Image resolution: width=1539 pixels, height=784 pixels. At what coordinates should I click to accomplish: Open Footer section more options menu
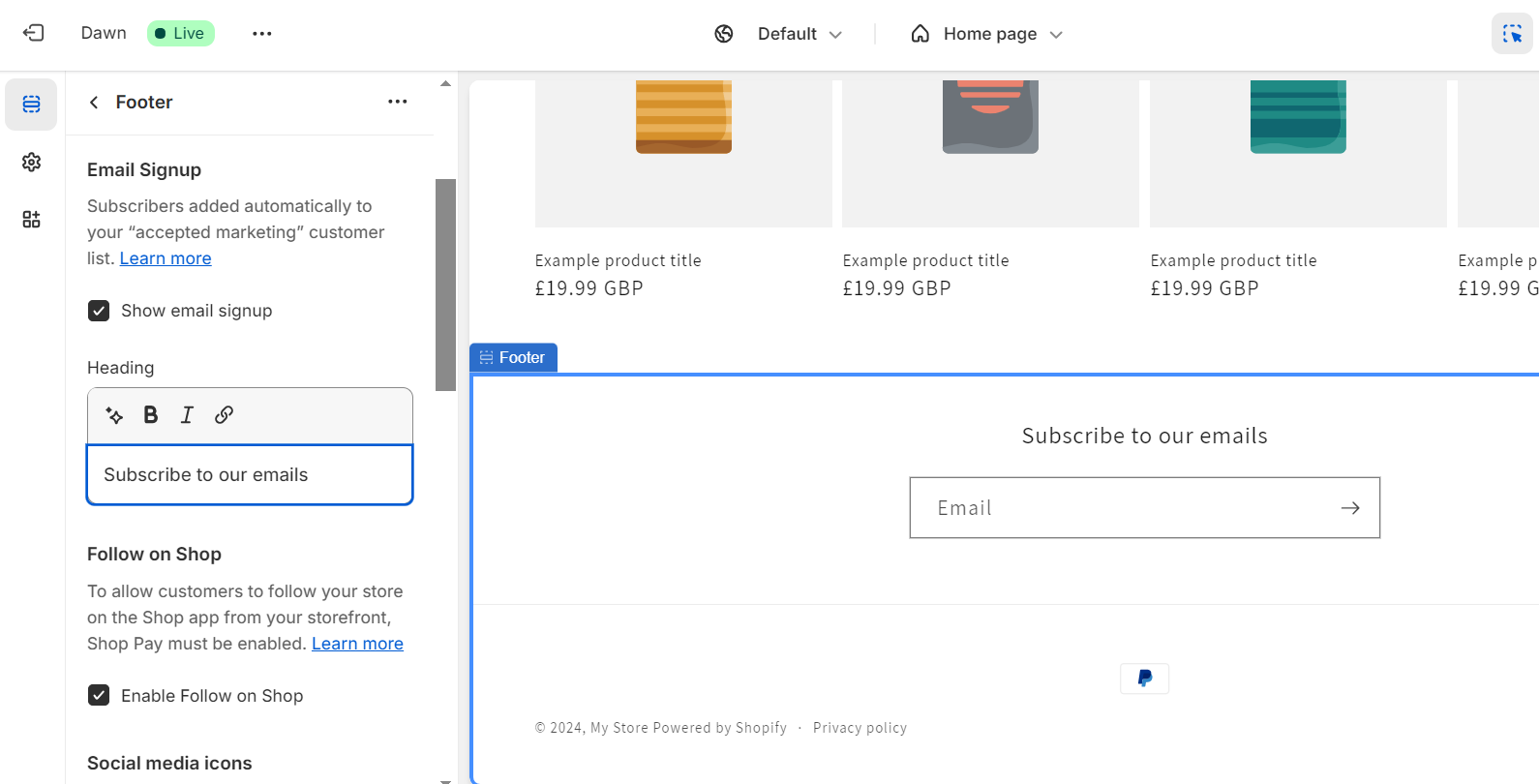(397, 102)
